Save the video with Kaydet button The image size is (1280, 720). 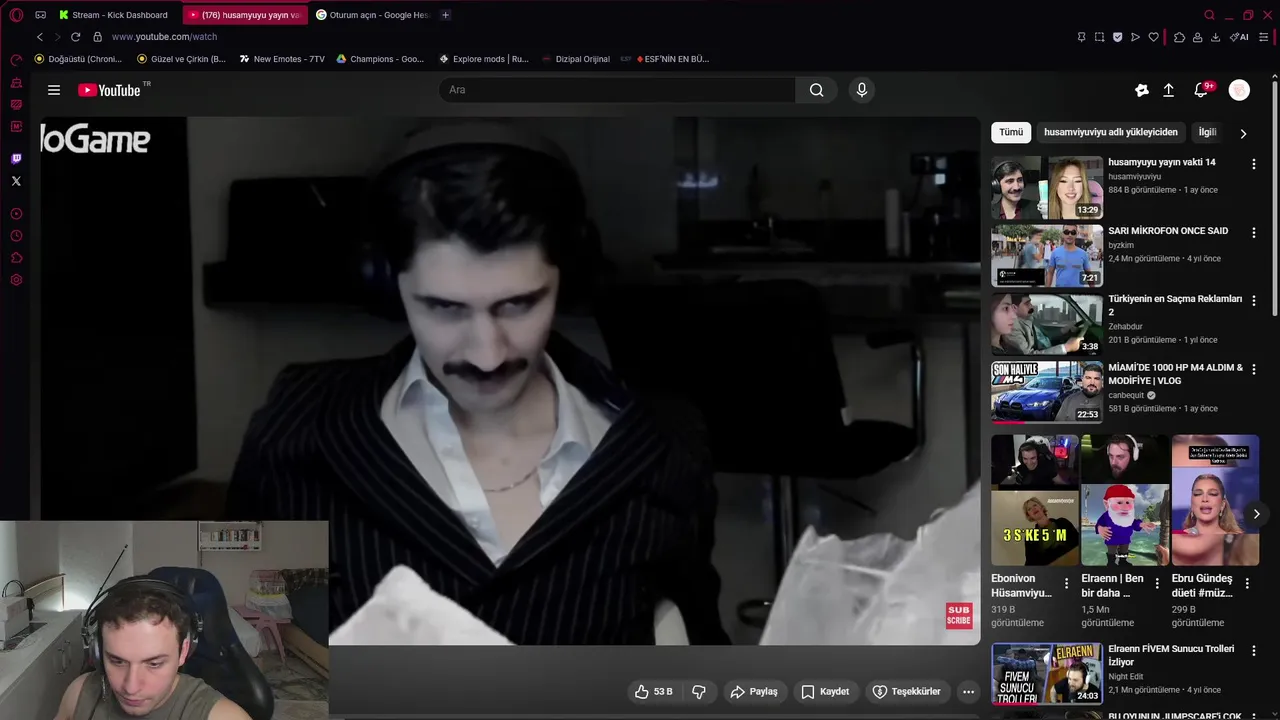[x=825, y=691]
